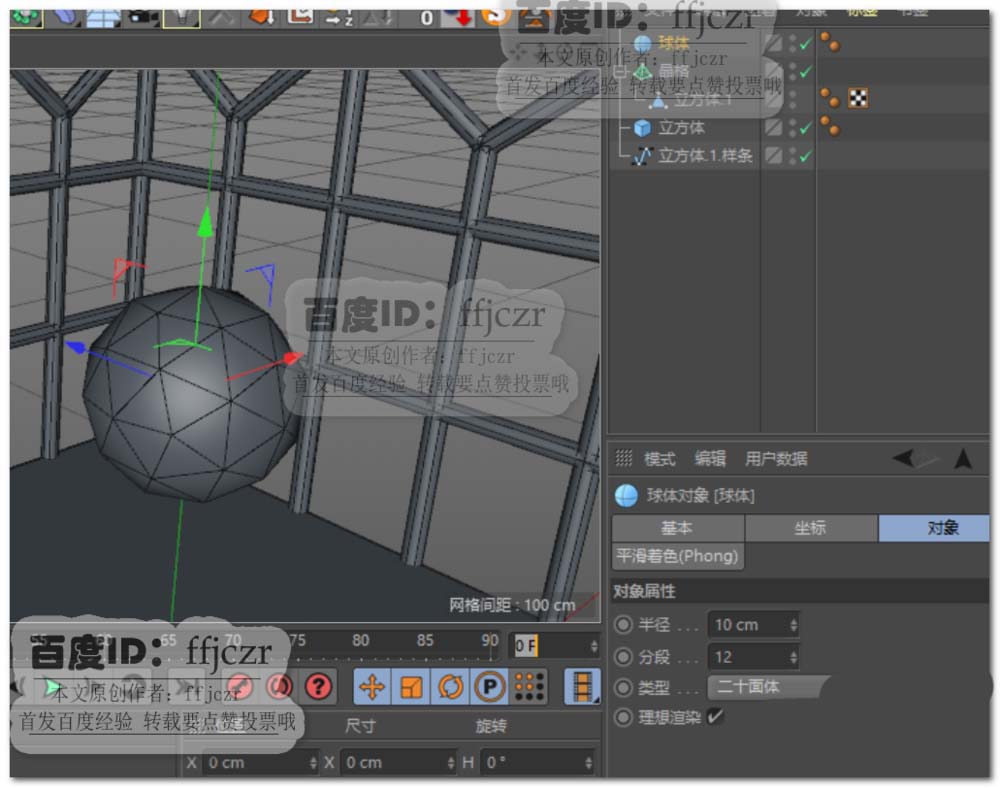Click the dotted grip icon beside 模式
The height and width of the screenshot is (788, 1000).
[623, 458]
